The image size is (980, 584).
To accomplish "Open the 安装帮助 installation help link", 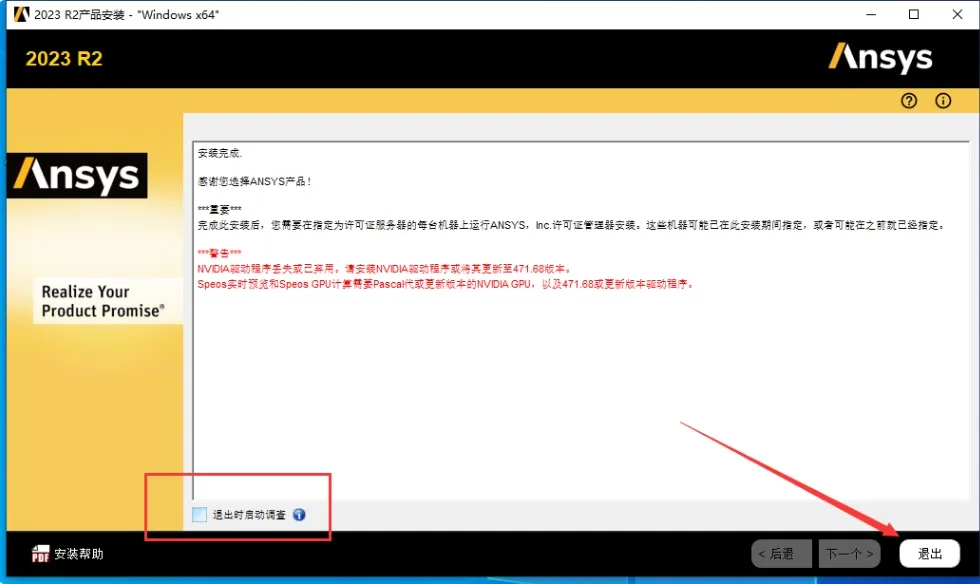I will tap(79, 553).
